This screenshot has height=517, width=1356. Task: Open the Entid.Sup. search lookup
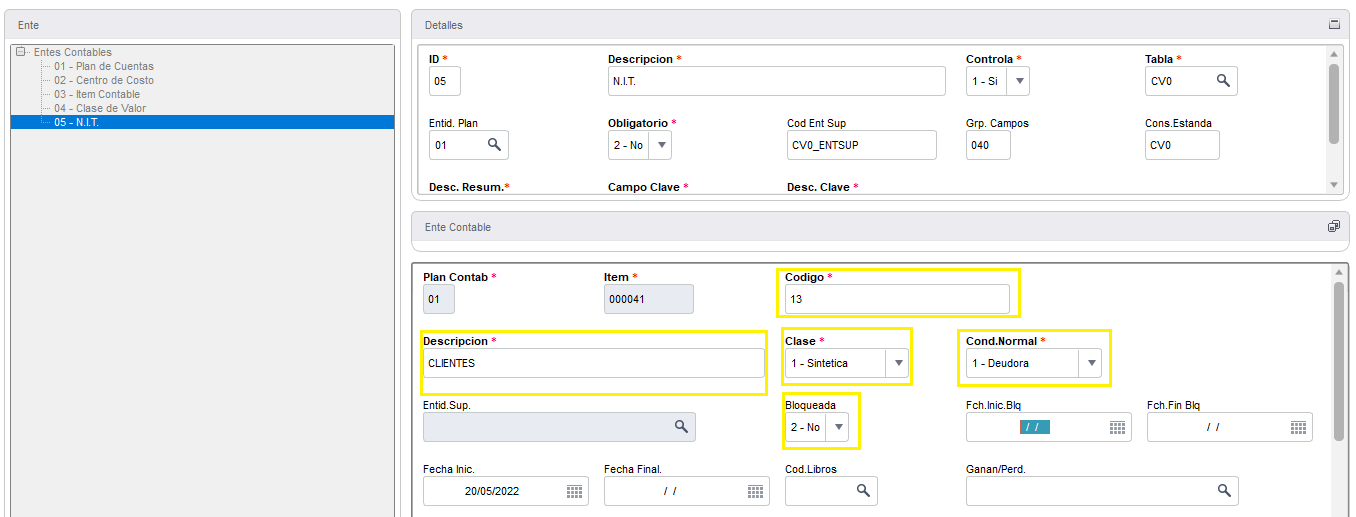pos(681,427)
